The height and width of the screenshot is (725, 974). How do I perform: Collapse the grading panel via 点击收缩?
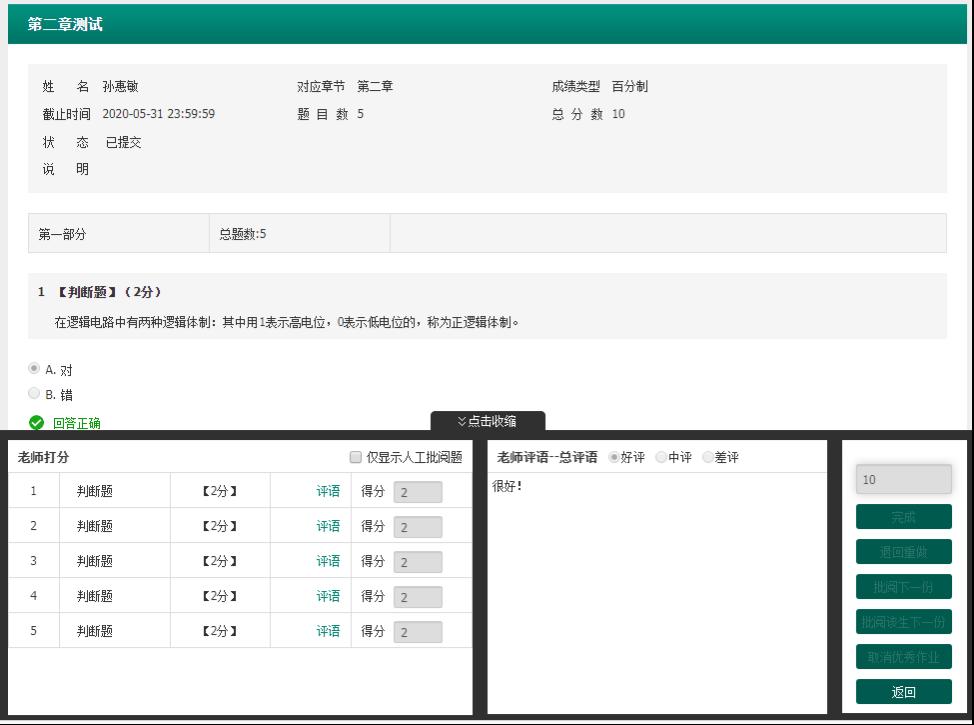point(488,421)
